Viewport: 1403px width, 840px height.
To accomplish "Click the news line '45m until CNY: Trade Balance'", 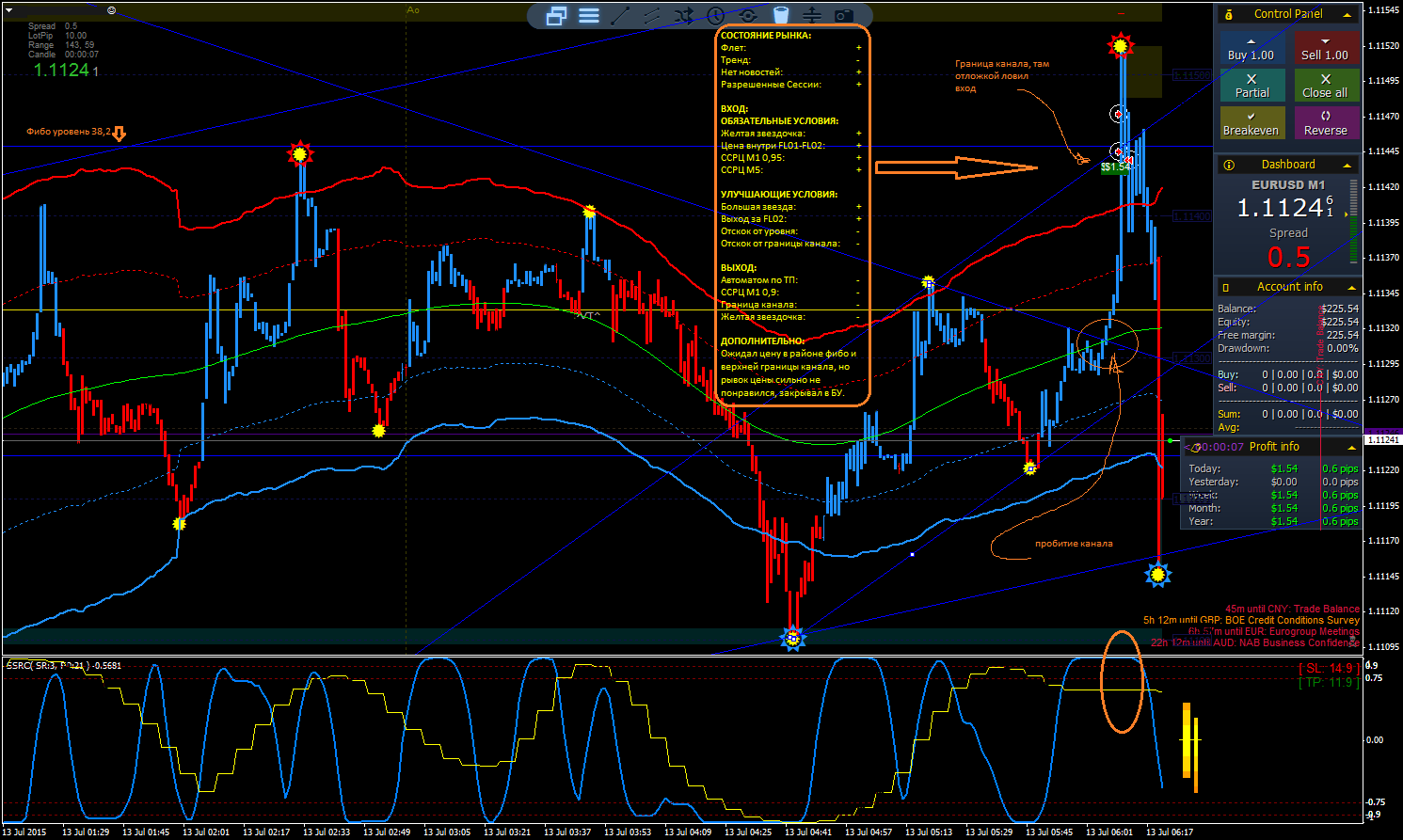I will coord(1292,609).
